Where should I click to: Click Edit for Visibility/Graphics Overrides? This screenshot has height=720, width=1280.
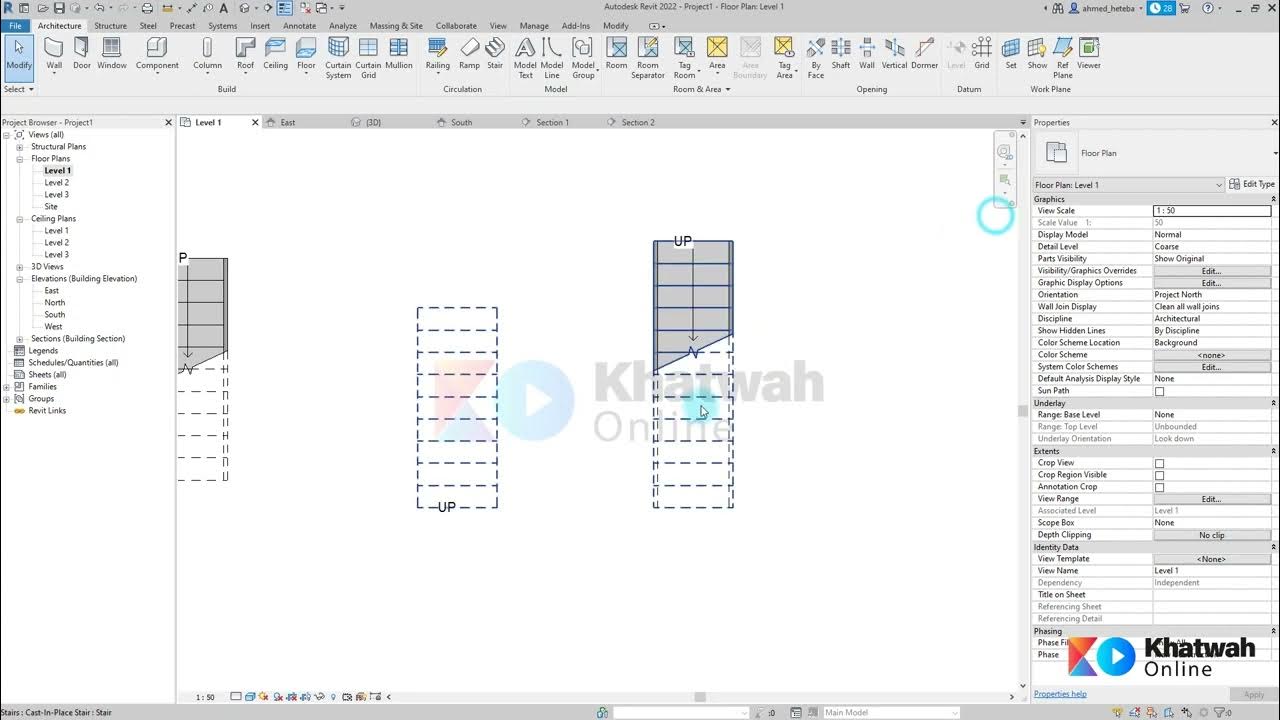1212,271
